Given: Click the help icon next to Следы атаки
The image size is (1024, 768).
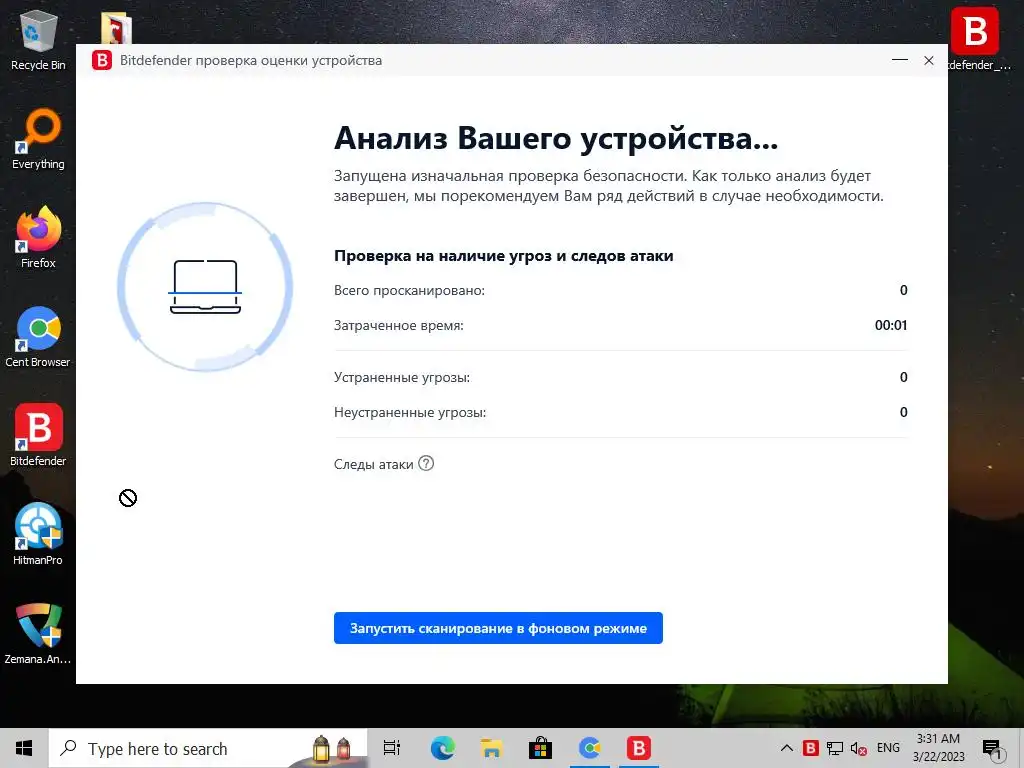Looking at the screenshot, I should tap(426, 464).
